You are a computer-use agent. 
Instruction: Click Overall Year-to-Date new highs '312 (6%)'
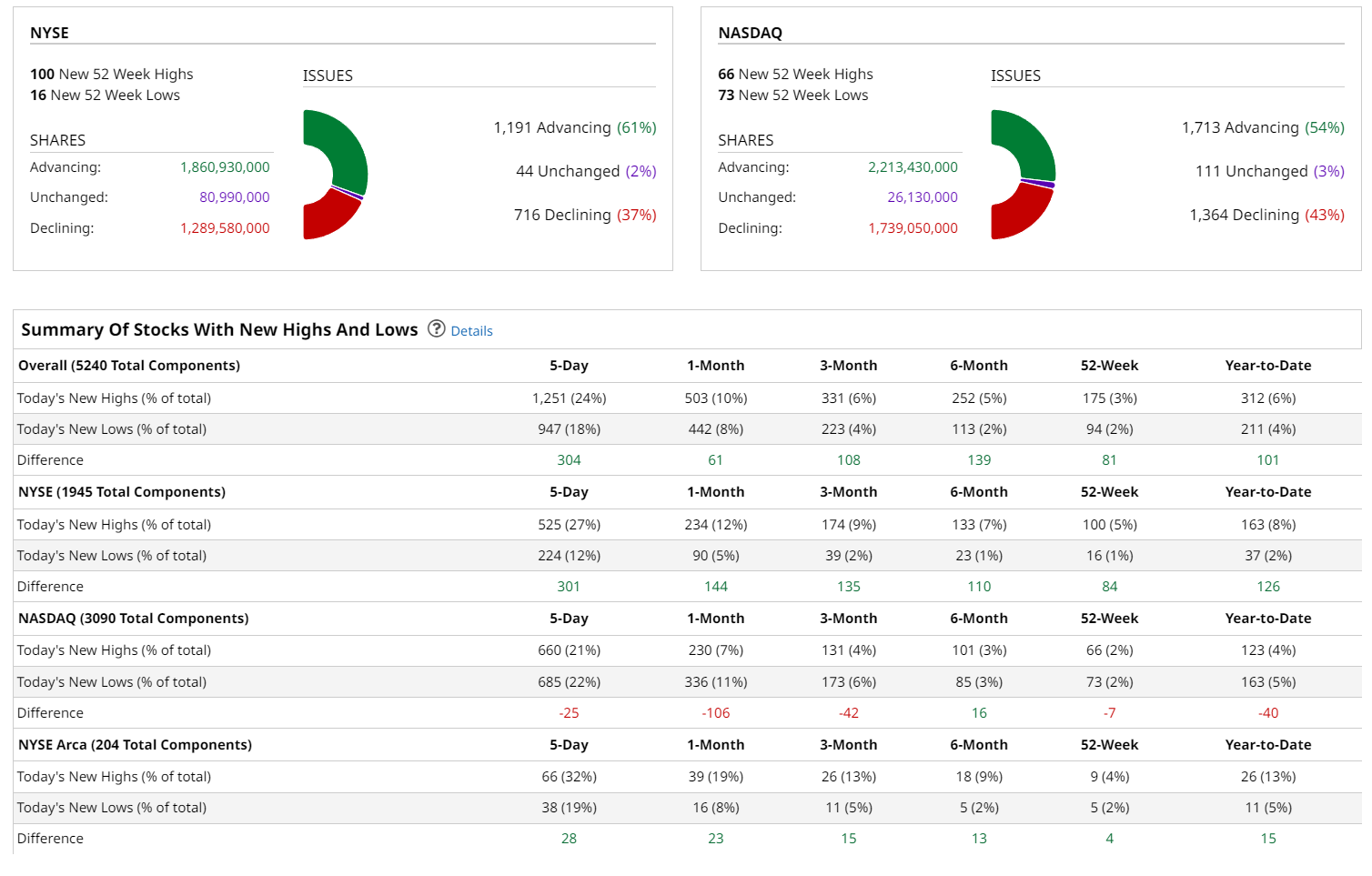tap(1268, 398)
